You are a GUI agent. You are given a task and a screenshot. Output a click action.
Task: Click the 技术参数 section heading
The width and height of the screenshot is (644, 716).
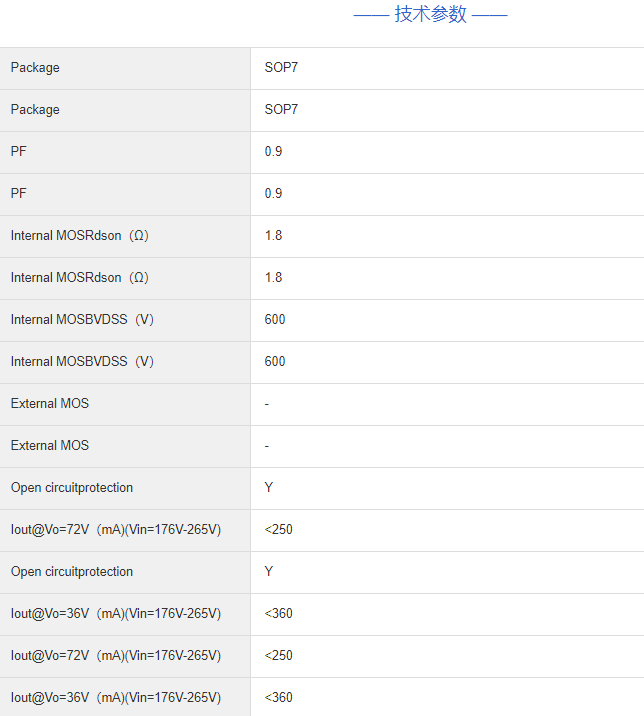click(430, 15)
